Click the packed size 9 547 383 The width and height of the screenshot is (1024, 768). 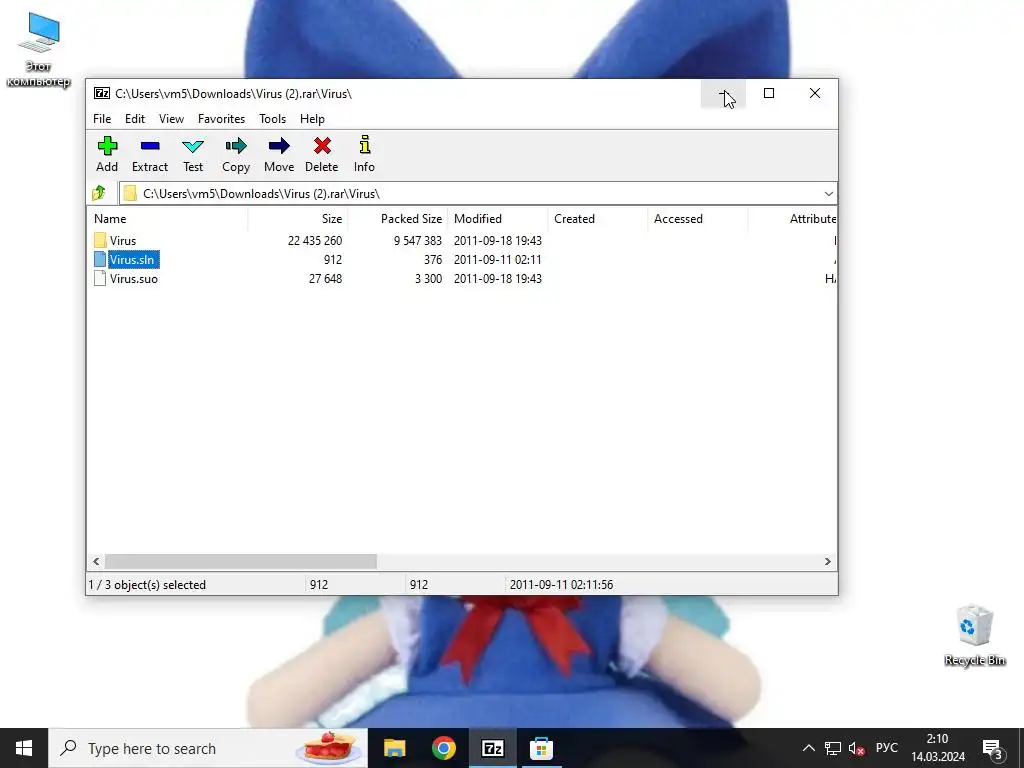[418, 241]
